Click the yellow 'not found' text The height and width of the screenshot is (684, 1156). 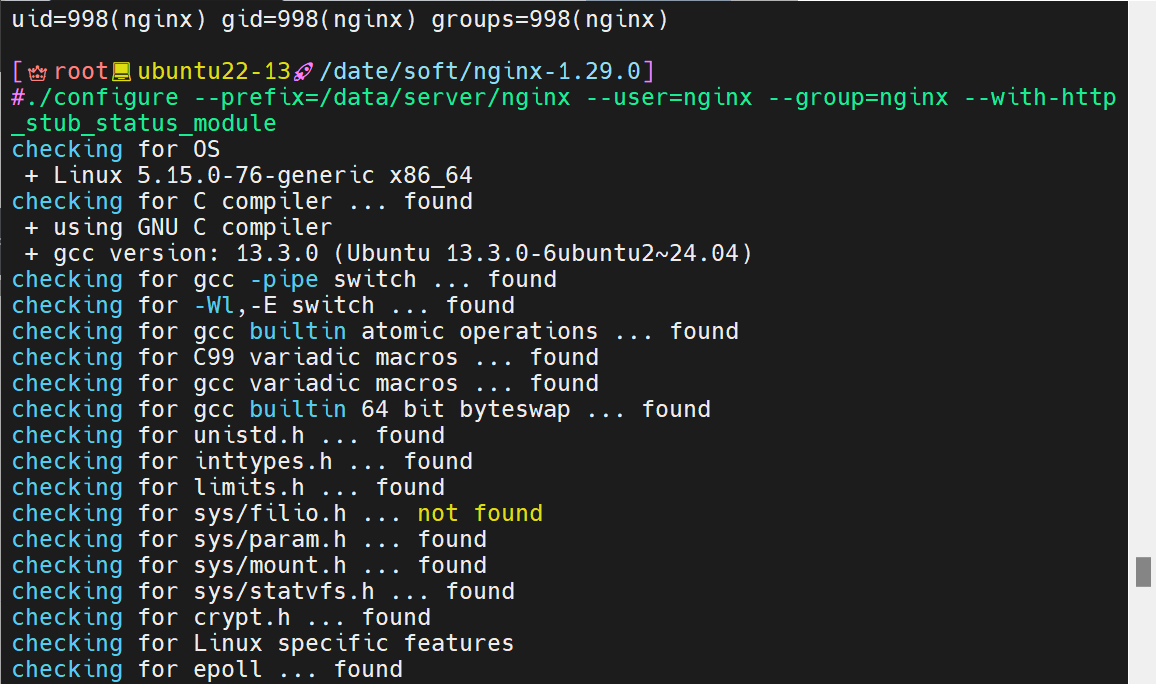[480, 513]
